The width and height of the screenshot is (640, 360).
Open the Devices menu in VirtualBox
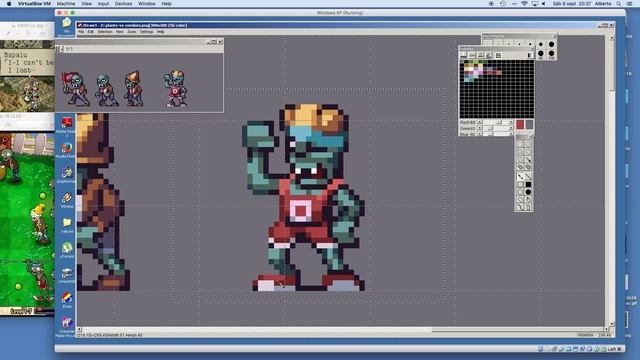point(123,4)
